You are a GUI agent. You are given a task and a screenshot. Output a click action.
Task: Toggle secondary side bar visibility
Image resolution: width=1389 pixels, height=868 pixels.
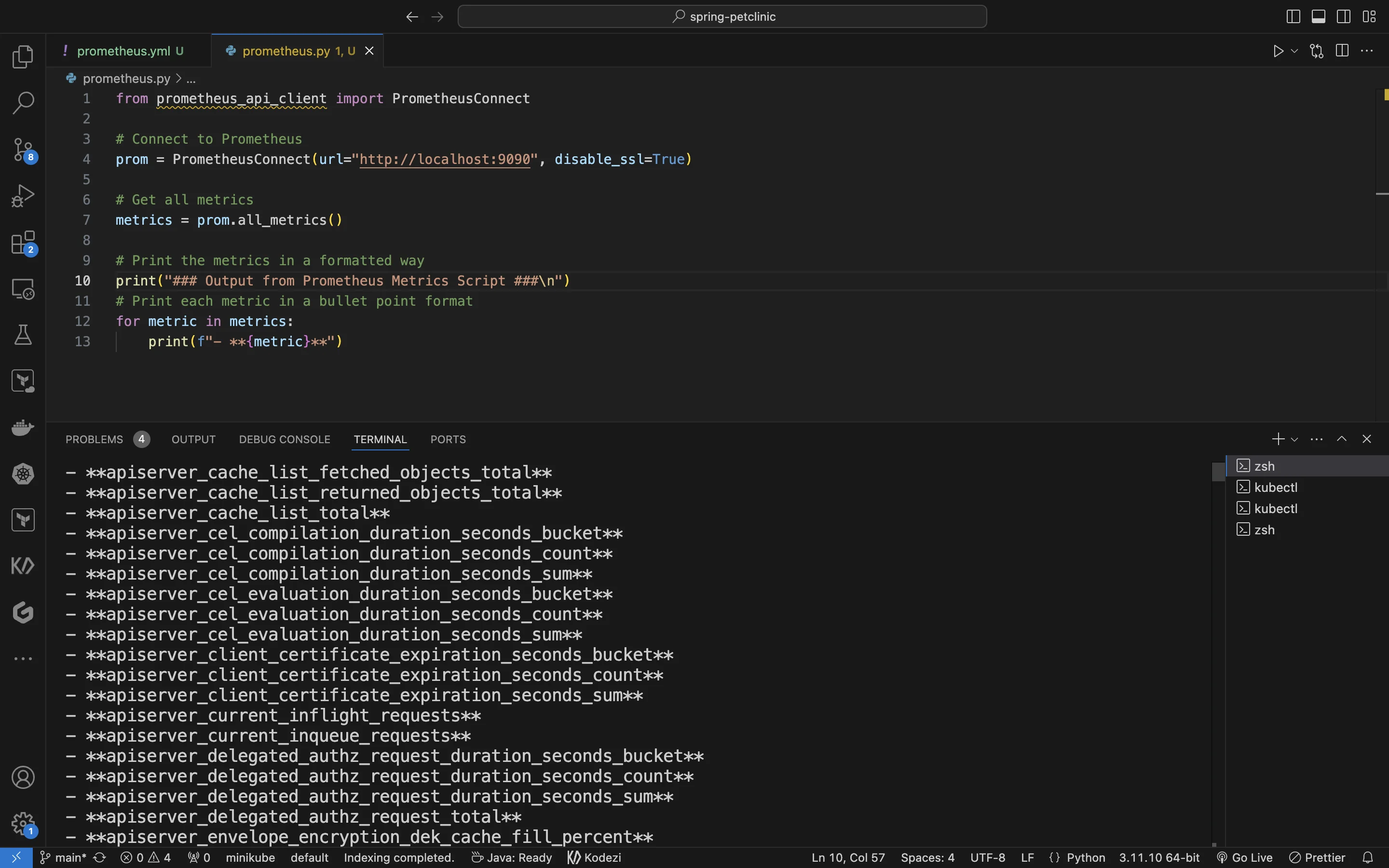coord(1344,17)
